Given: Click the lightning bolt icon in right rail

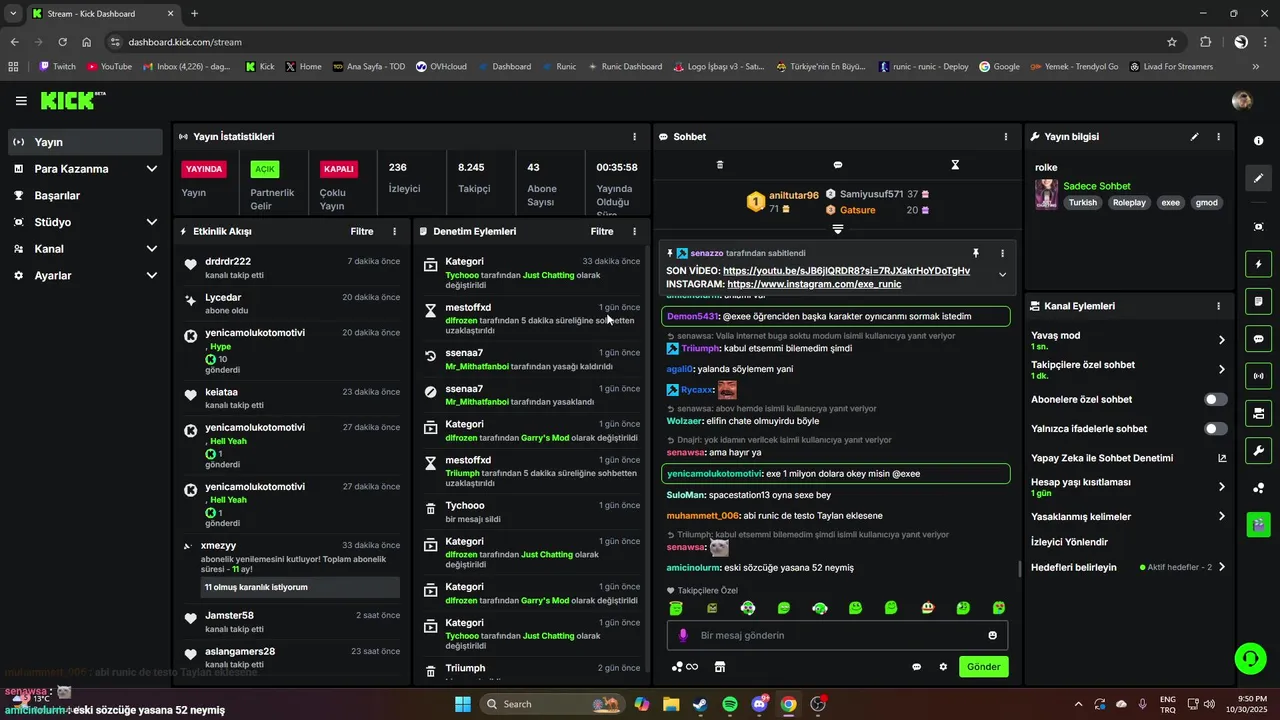Looking at the screenshot, I should click(1258, 264).
